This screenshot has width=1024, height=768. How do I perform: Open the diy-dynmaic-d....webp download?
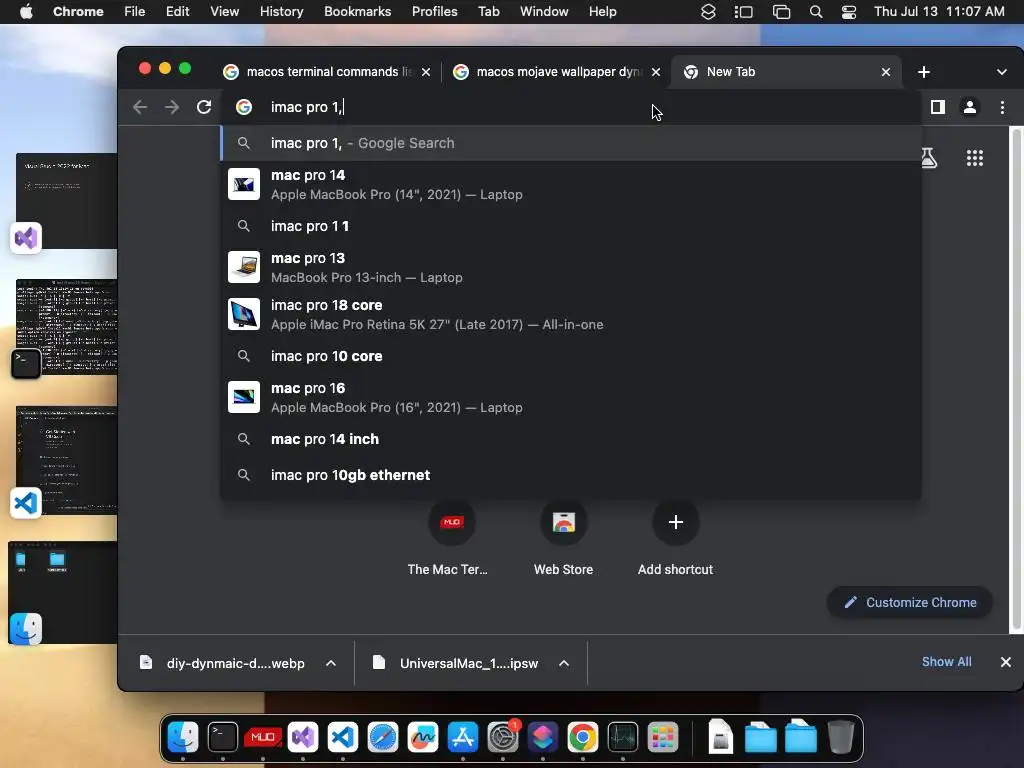[222, 664]
